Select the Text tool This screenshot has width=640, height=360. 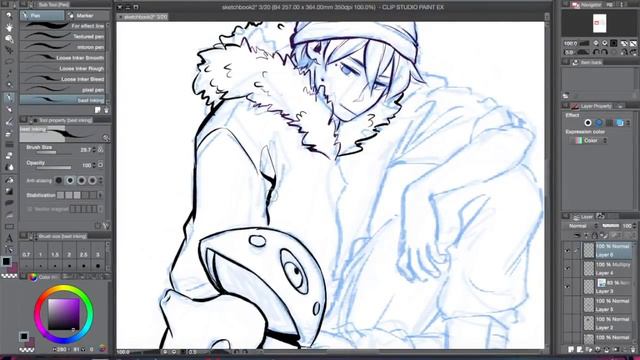pyautogui.click(x=9, y=238)
